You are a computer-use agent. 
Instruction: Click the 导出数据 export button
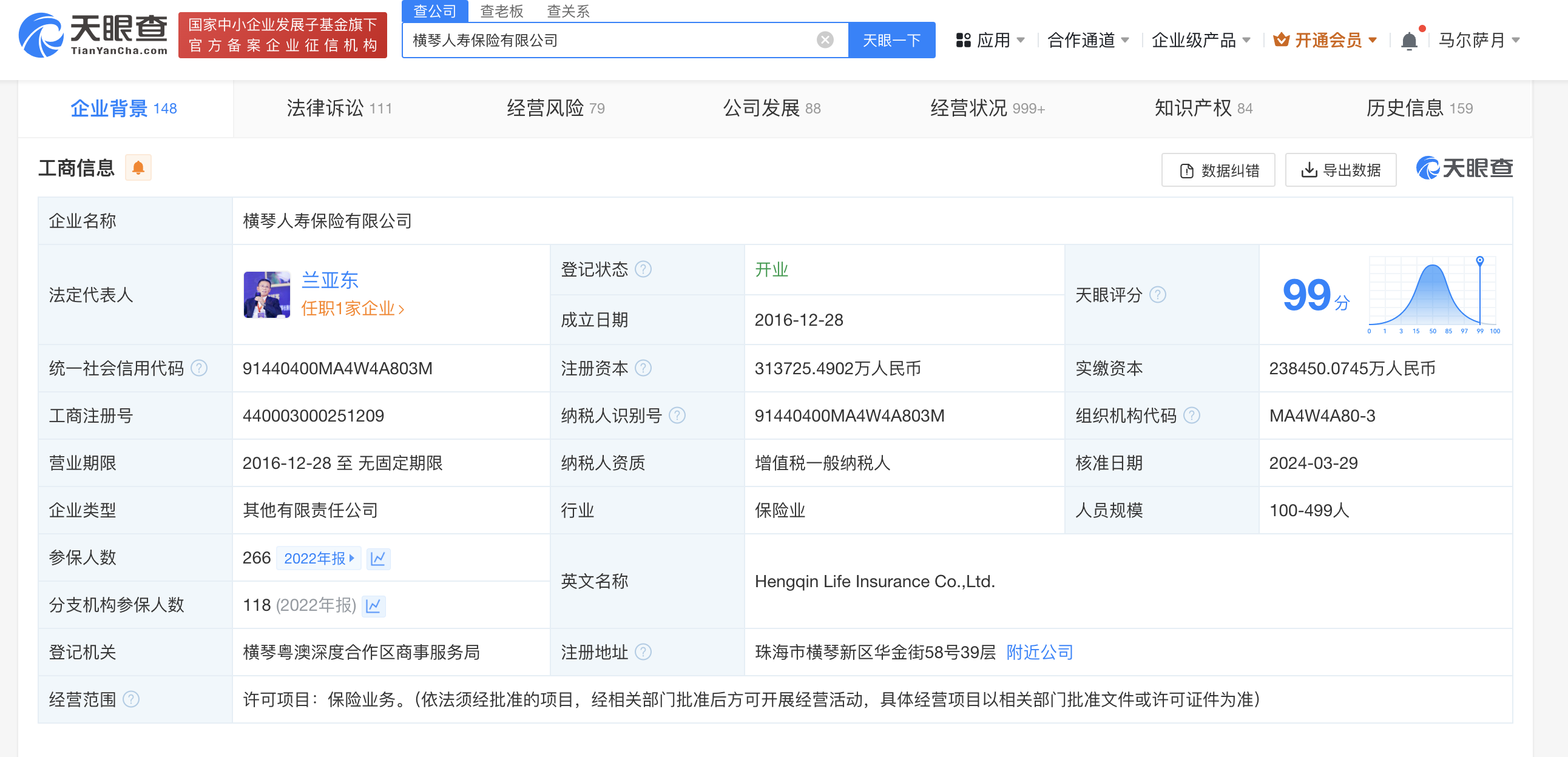(x=1340, y=170)
